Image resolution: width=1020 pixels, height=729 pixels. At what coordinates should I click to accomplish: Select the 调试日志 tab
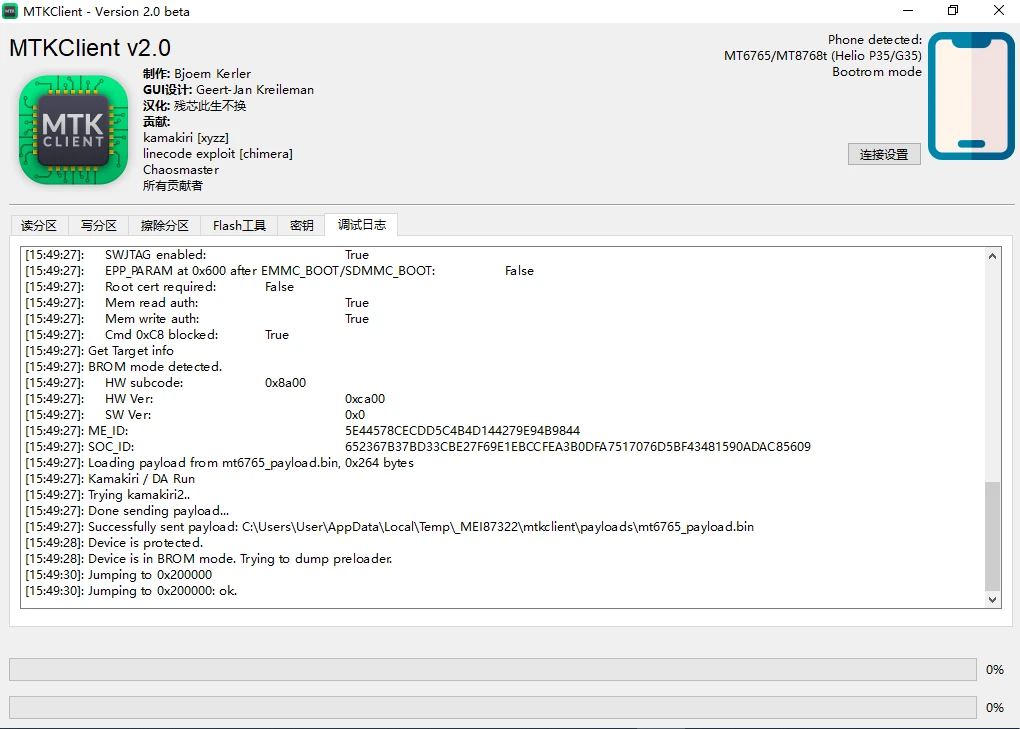pyautogui.click(x=362, y=224)
